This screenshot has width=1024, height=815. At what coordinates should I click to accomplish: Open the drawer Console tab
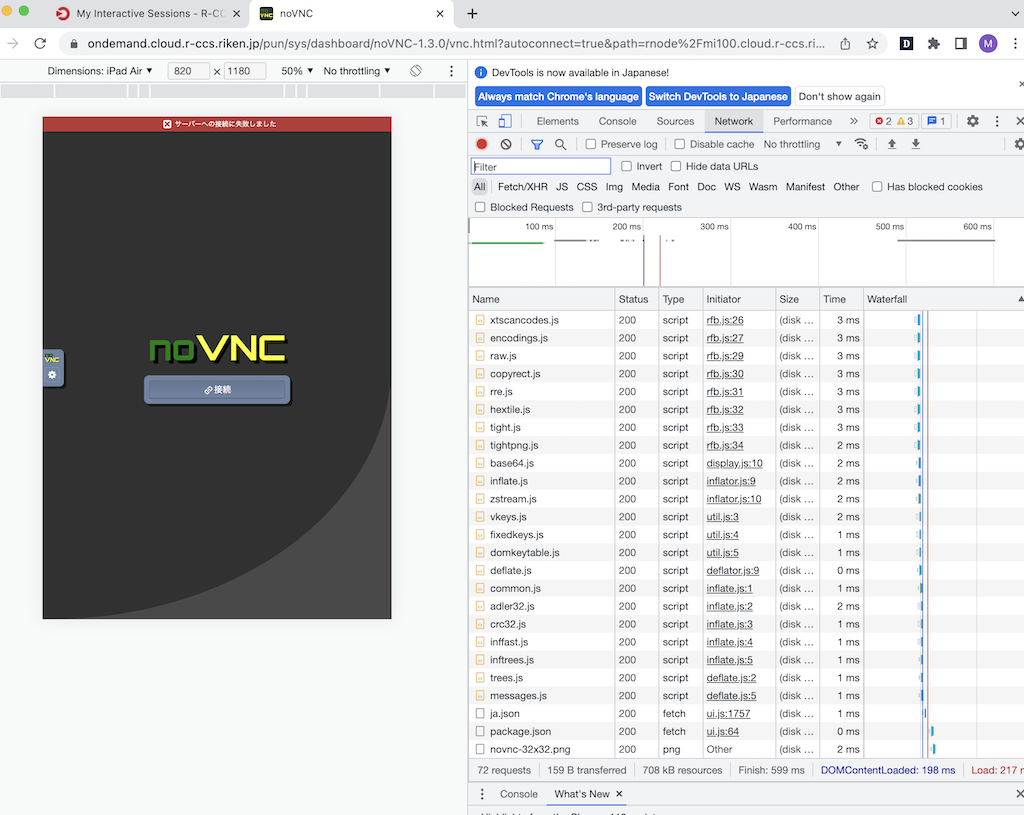point(519,794)
